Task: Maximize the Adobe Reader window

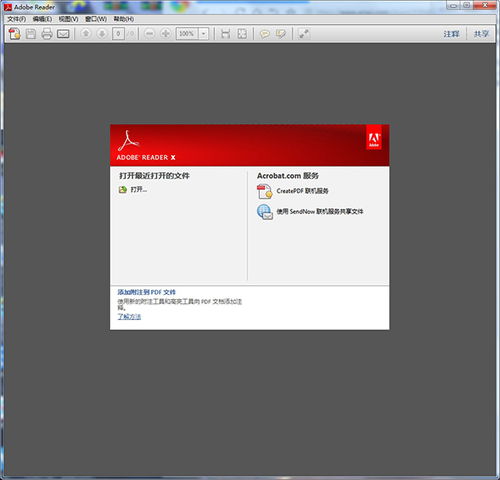Action: click(x=467, y=5)
